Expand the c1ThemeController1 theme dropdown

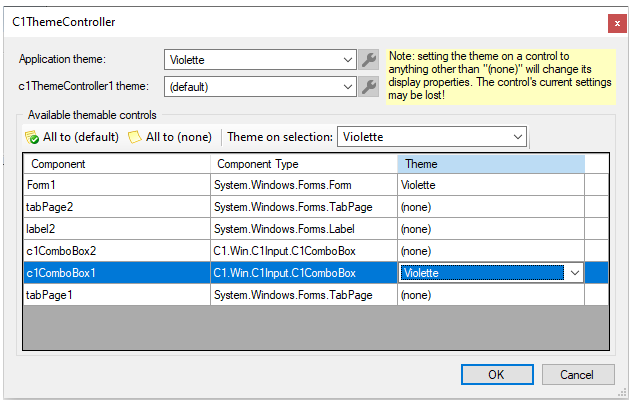click(346, 87)
